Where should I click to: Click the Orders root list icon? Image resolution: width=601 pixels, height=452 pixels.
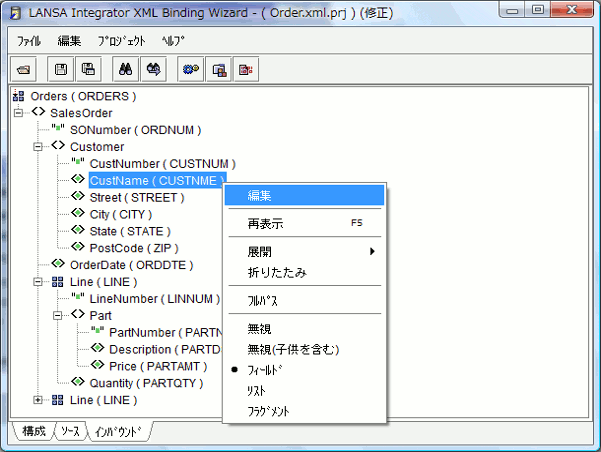pyautogui.click(x=18, y=95)
